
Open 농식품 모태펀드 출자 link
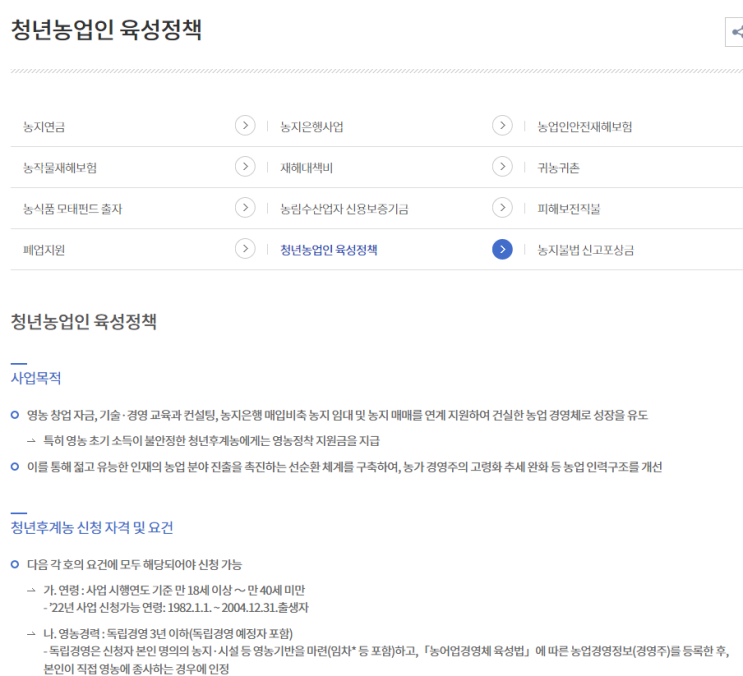72,209
